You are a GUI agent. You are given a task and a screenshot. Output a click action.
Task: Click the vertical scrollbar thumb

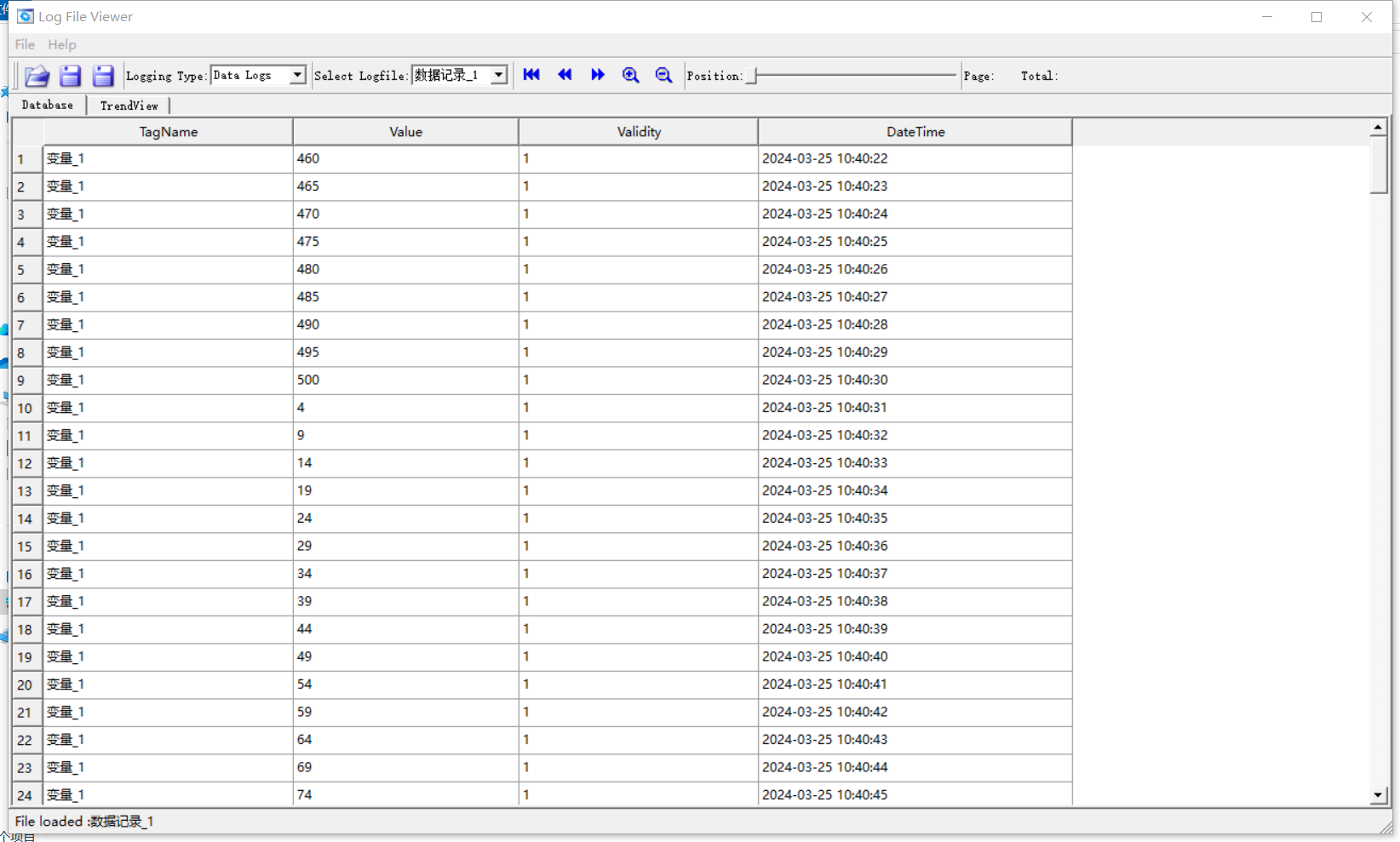pyautogui.click(x=1379, y=165)
